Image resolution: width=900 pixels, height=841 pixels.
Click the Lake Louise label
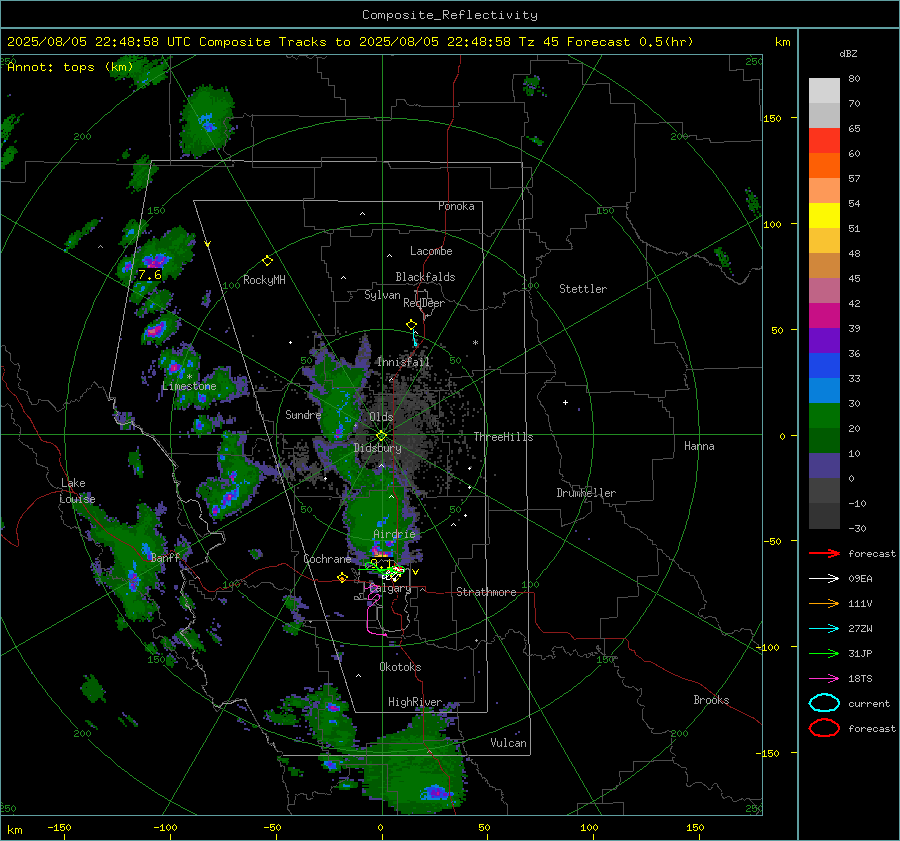pos(77,491)
